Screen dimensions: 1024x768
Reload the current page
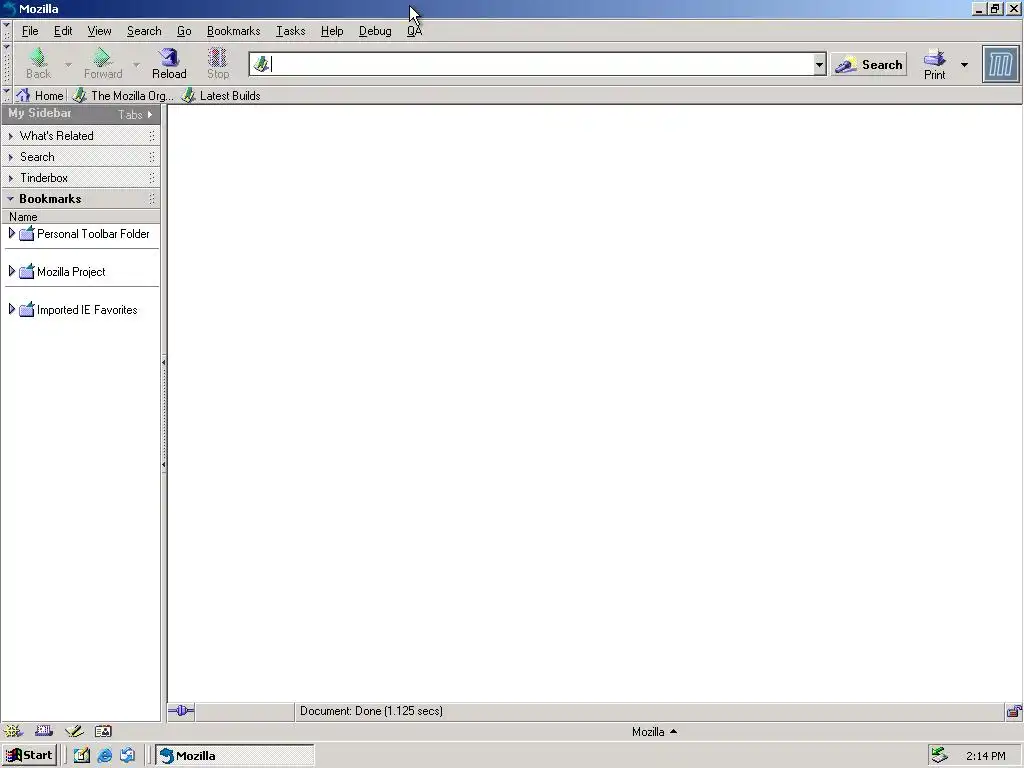click(x=169, y=63)
